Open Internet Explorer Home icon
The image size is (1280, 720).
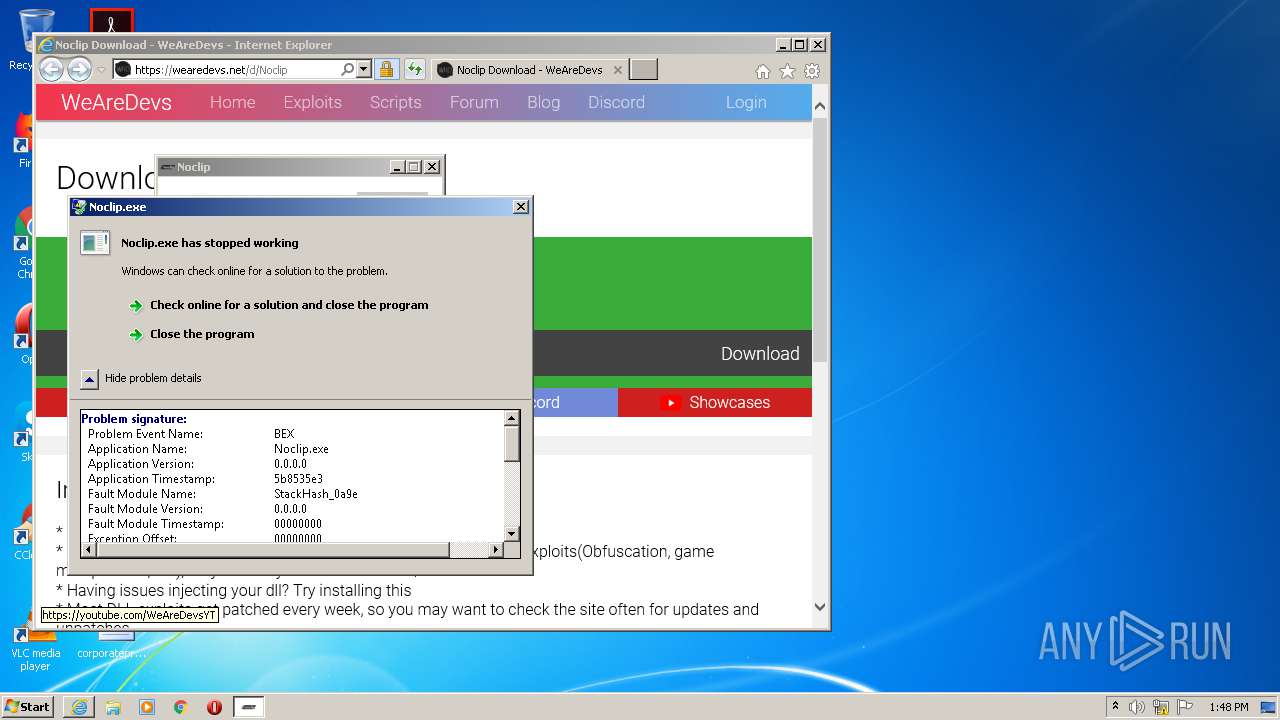(763, 71)
